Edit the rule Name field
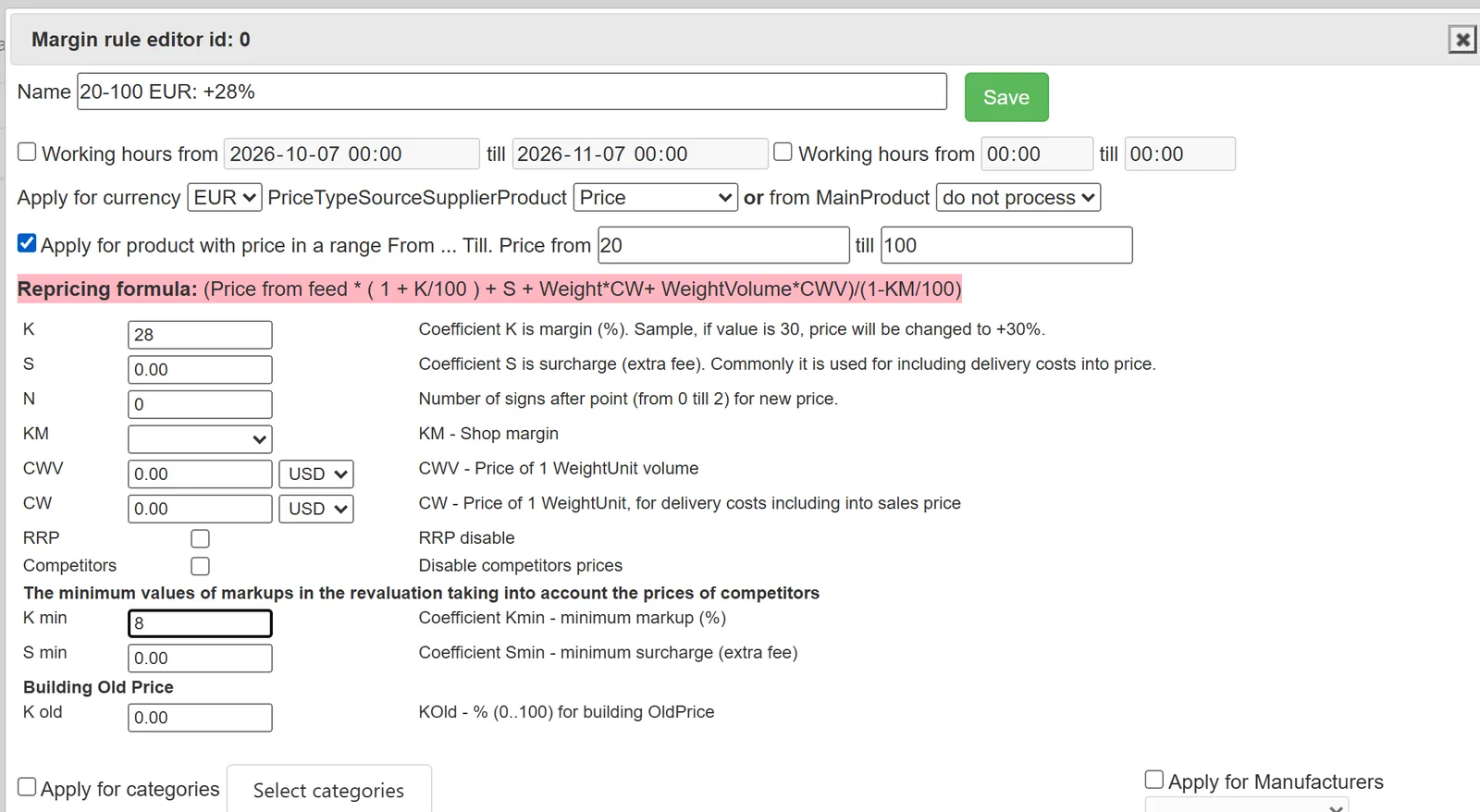Viewport: 1480px width, 812px height. coord(512,92)
